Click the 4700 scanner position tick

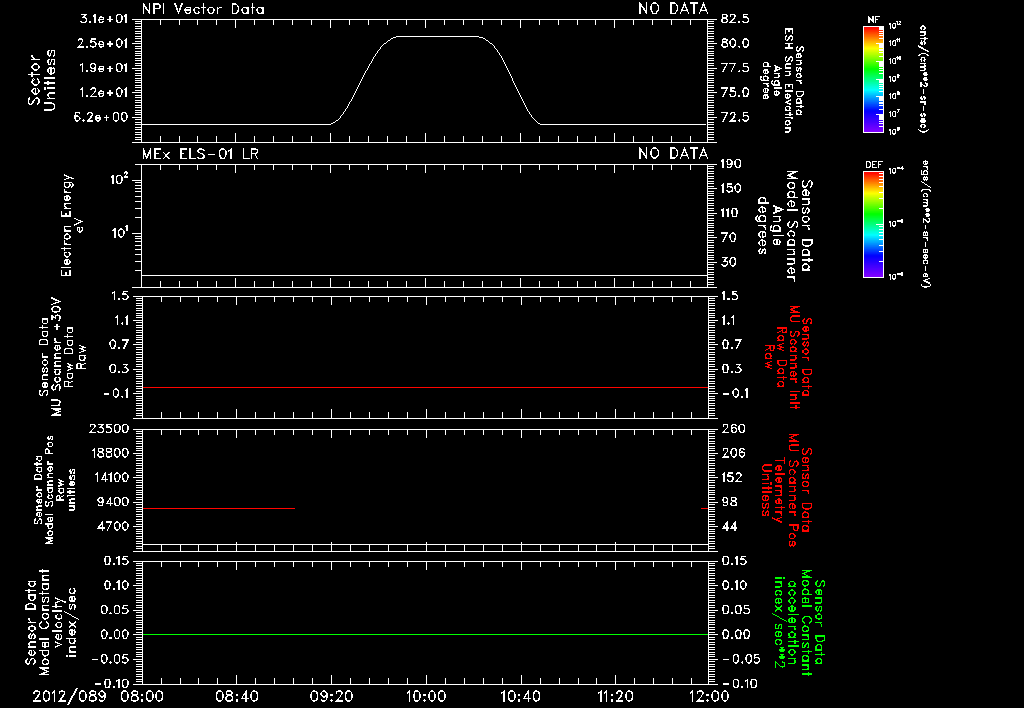coord(114,526)
